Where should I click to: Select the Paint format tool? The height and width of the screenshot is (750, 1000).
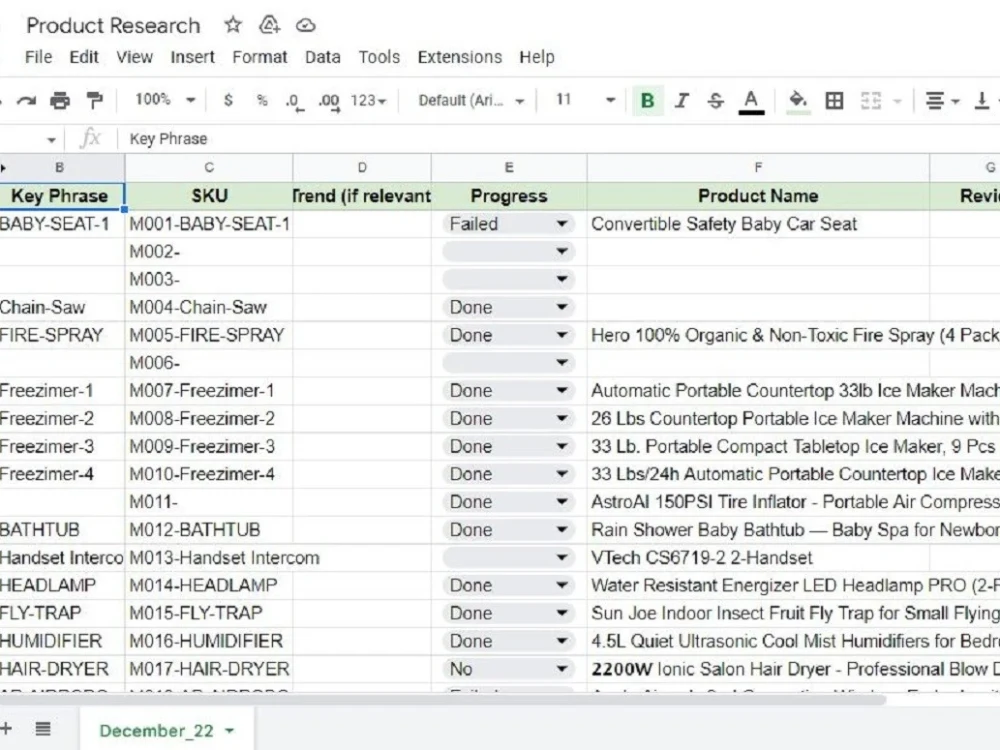(93, 100)
